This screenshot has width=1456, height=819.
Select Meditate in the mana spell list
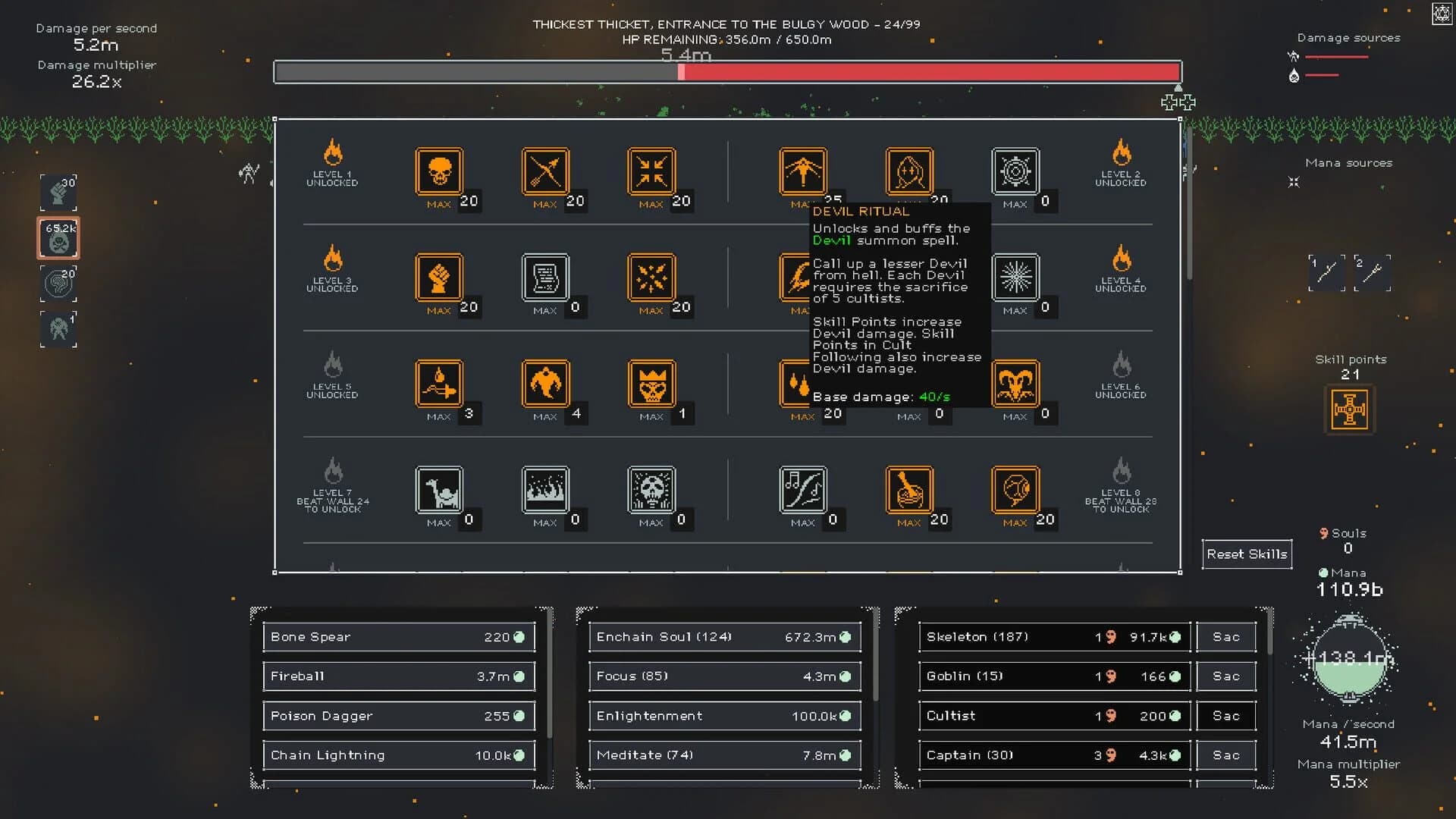click(724, 755)
